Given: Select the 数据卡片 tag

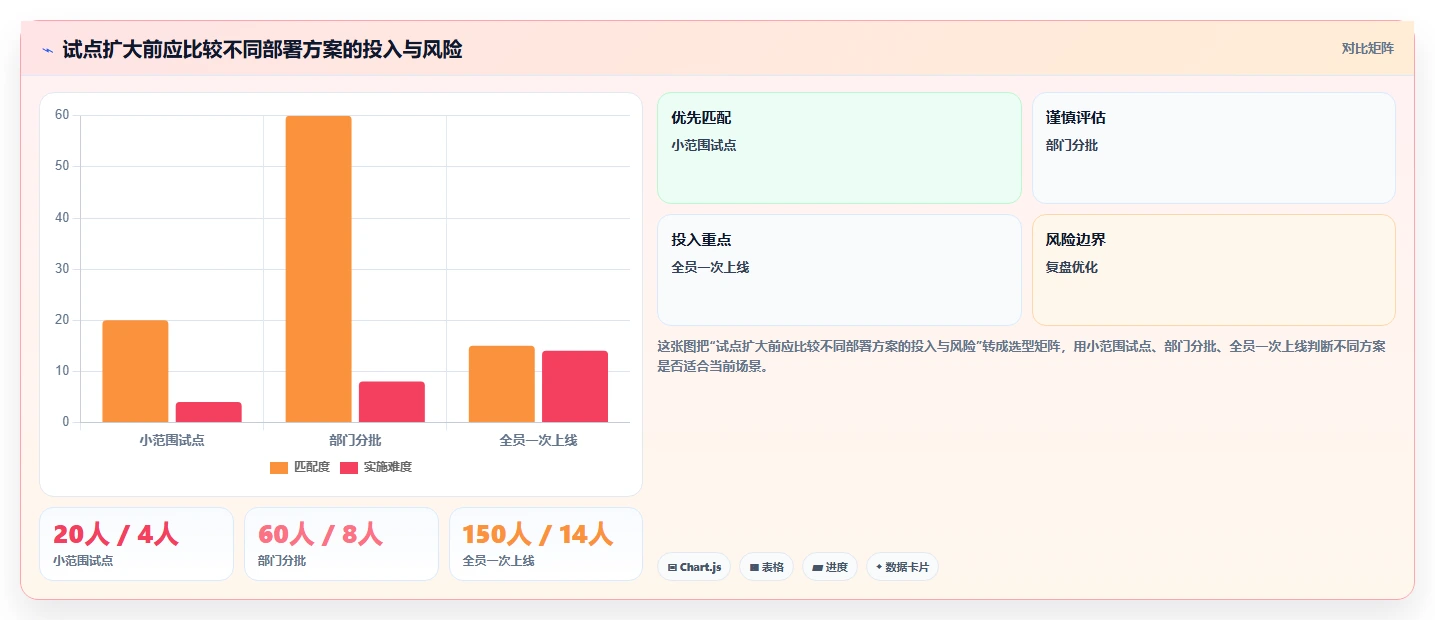Looking at the screenshot, I should 902,567.
